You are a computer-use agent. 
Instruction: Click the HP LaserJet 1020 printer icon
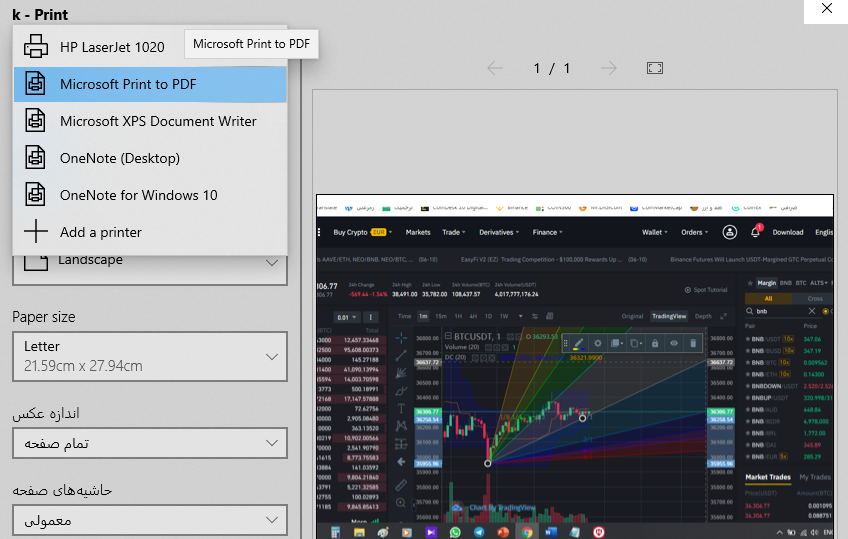[36, 47]
